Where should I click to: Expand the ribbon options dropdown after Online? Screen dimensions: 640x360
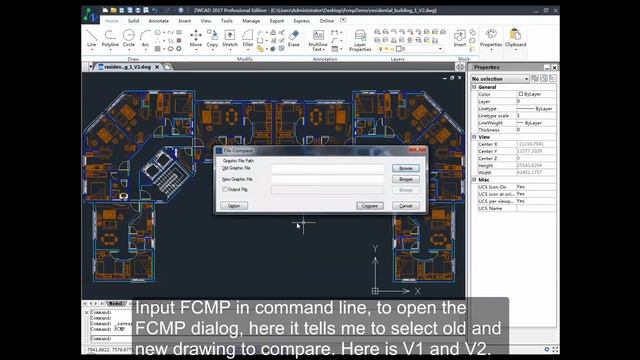(343, 20)
